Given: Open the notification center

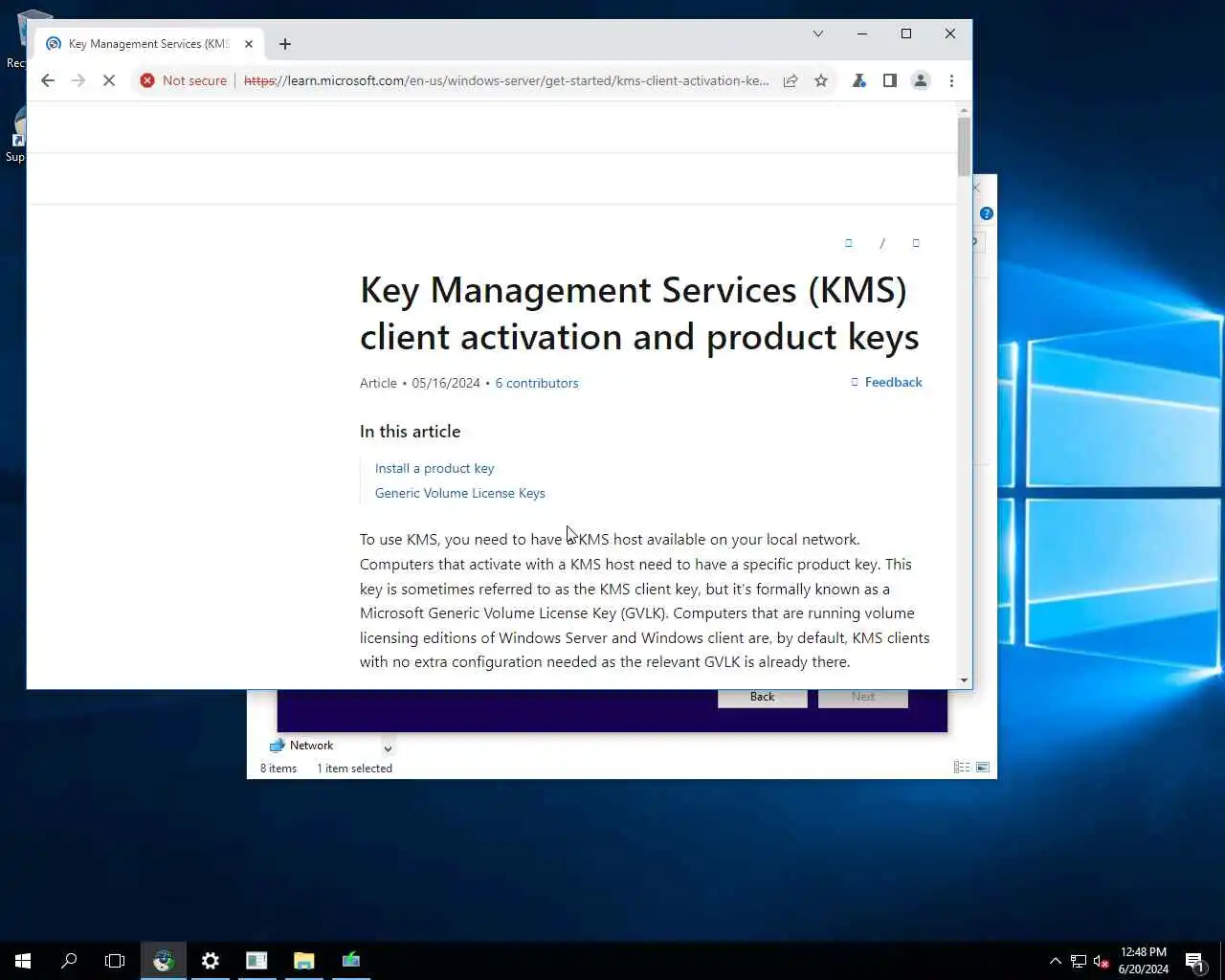Looking at the screenshot, I should [x=1194, y=961].
